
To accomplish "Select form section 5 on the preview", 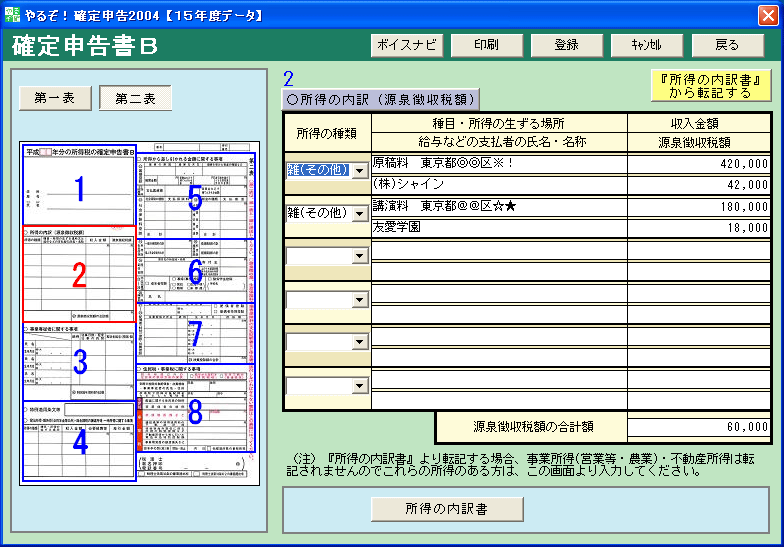I will coord(196,196).
